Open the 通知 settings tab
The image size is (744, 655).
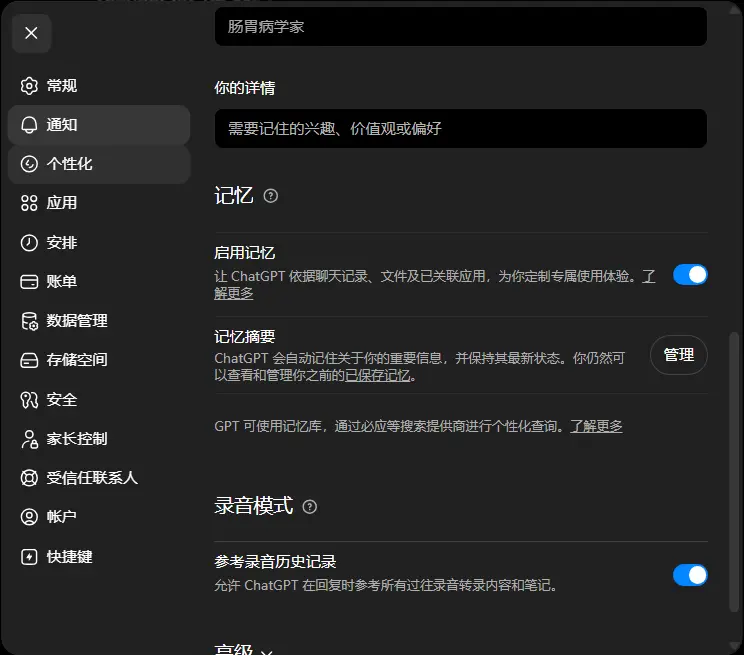(x=99, y=125)
